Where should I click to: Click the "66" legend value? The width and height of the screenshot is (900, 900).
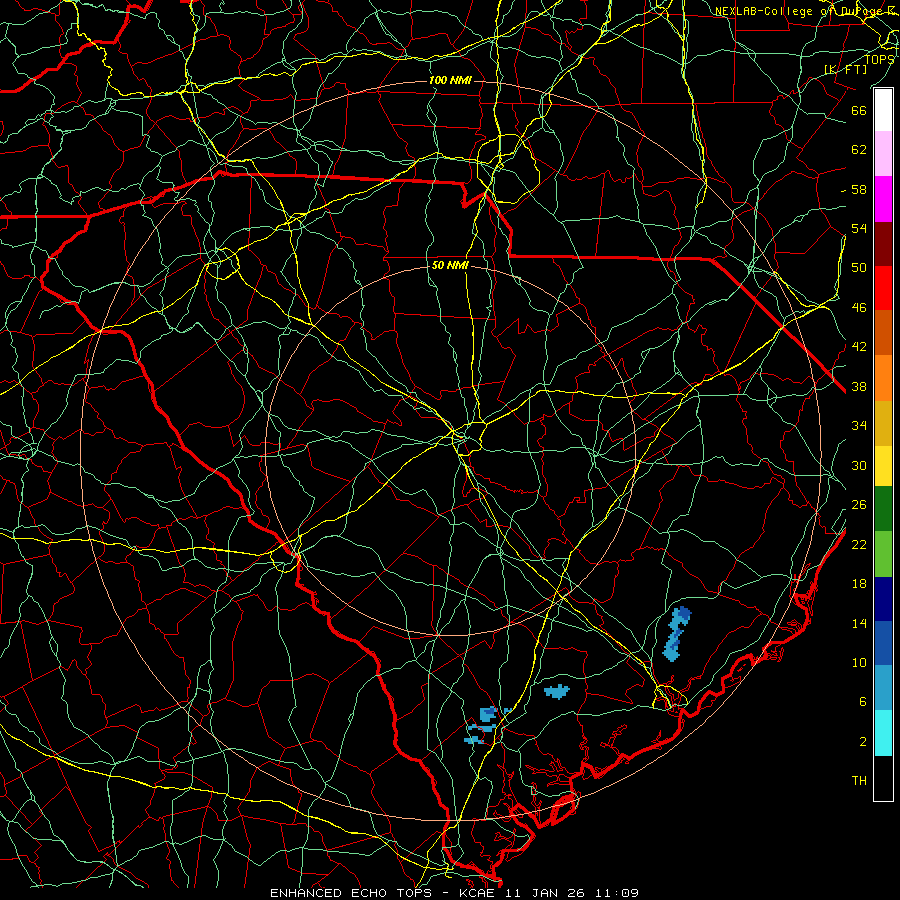coord(859,110)
